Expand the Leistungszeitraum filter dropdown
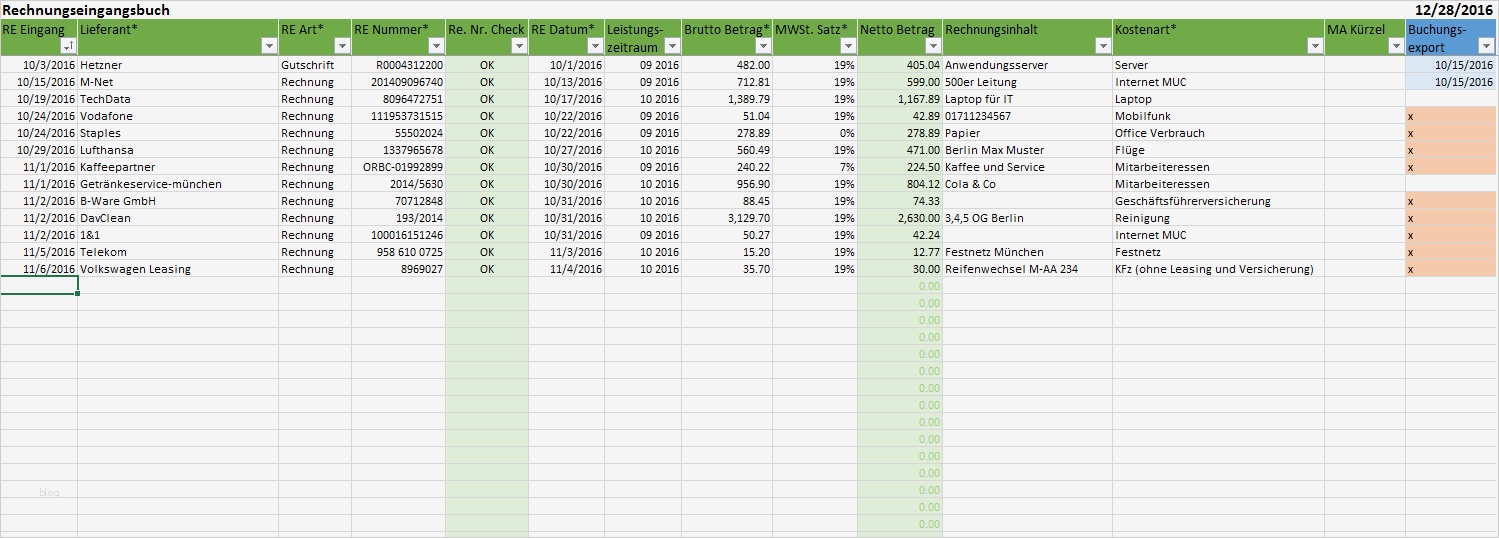Viewport: 1499px width, 538px height. [x=672, y=46]
